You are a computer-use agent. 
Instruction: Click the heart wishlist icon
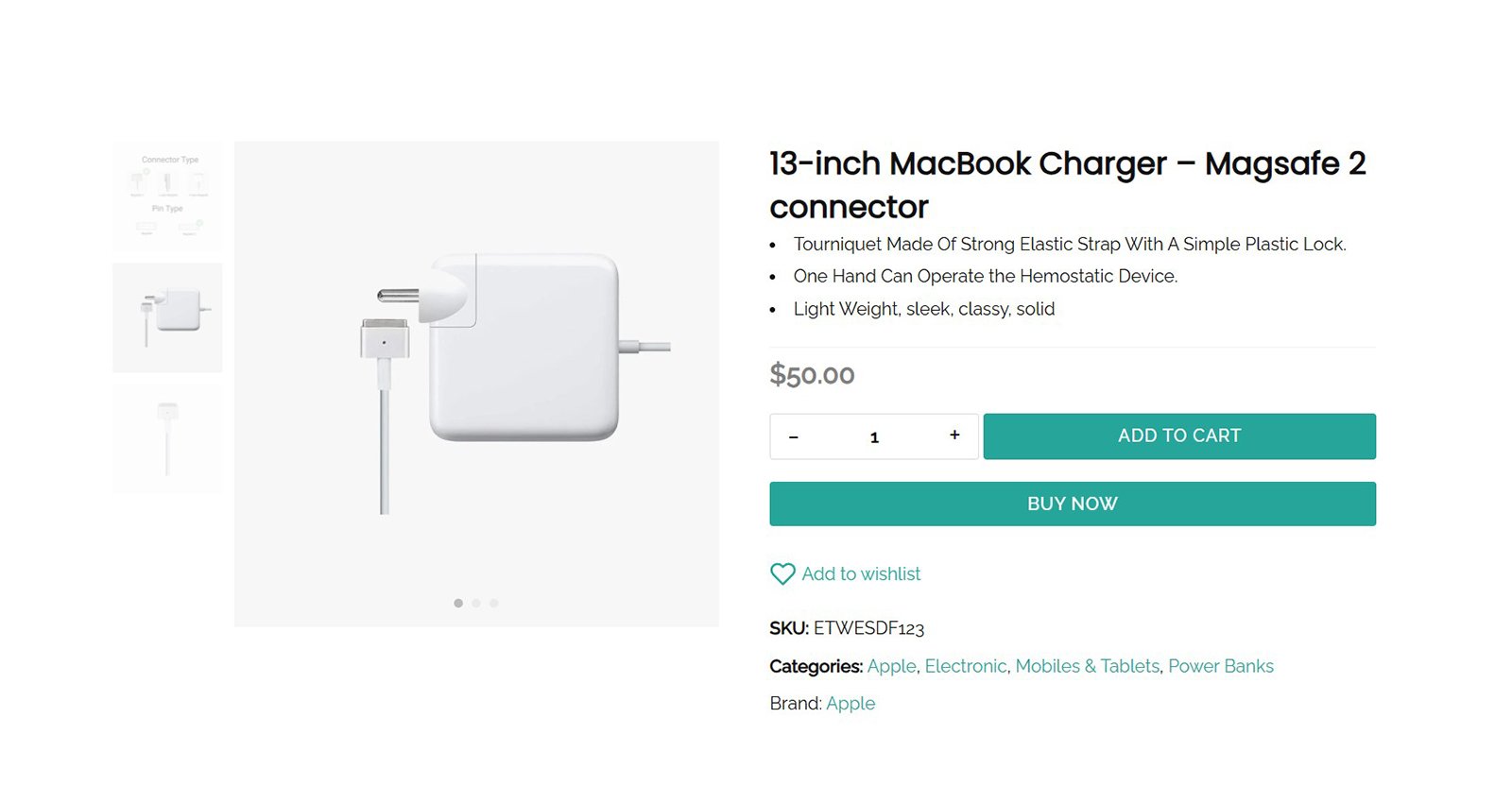coord(782,574)
